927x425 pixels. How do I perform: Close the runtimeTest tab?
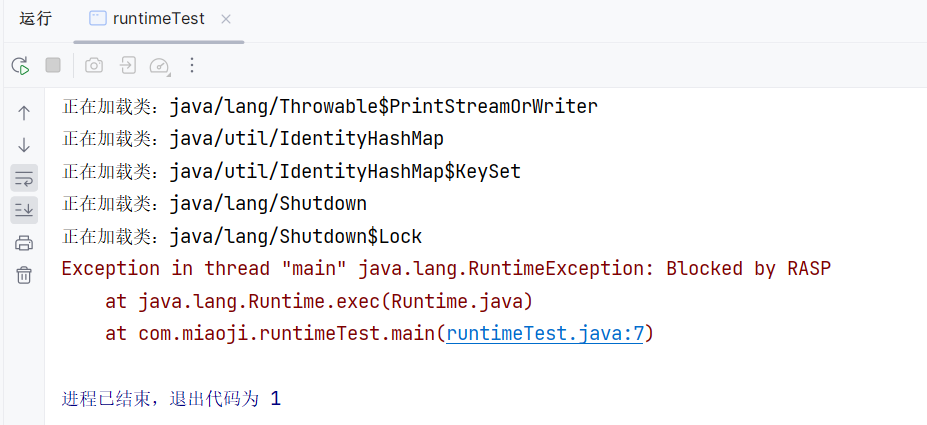(225, 20)
